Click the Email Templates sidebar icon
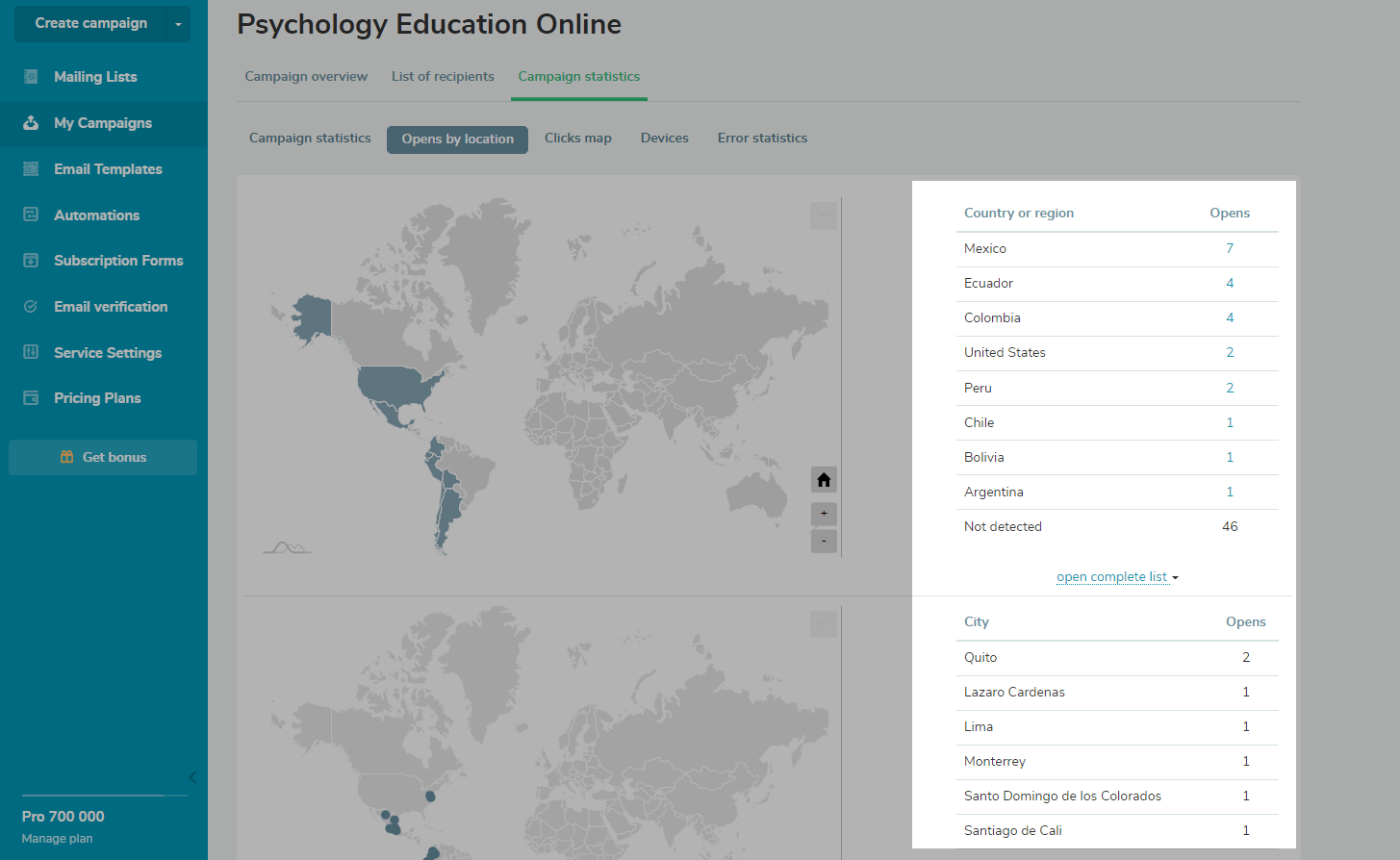 [31, 169]
